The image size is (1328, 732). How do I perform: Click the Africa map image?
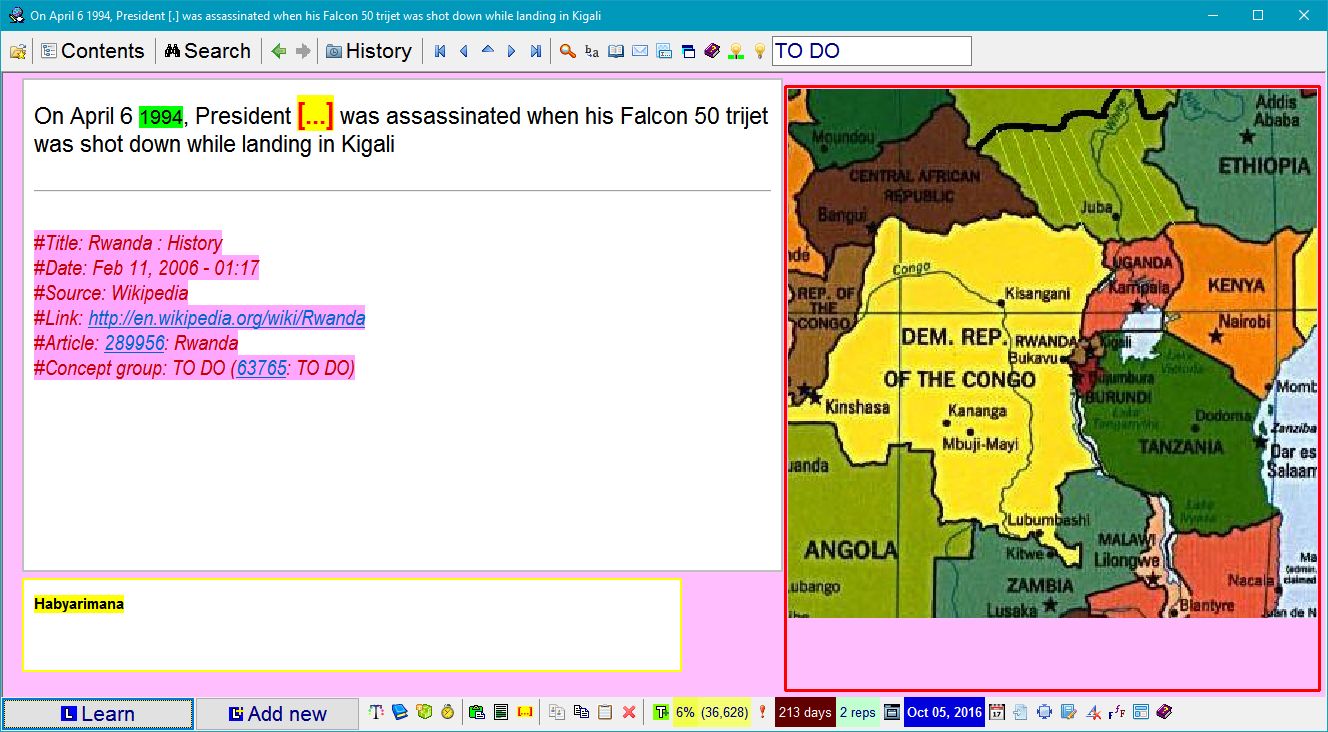pyautogui.click(x=1052, y=352)
